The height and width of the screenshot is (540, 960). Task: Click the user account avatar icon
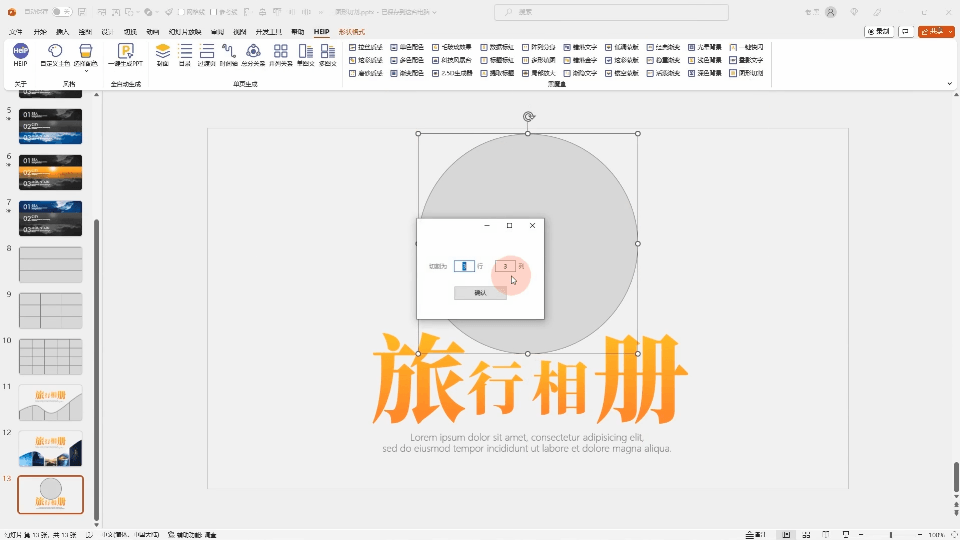[x=831, y=12]
